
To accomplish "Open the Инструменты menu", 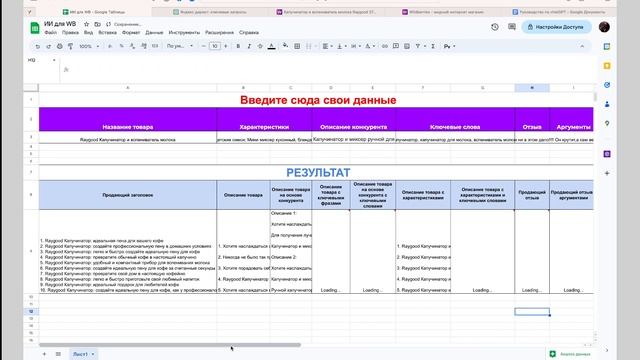I will point(184,32).
